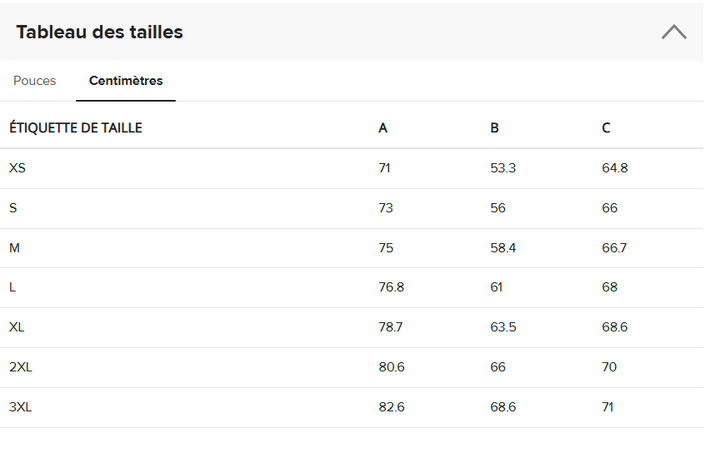This screenshot has width=720, height=458.
Task: Click the 66.7 value in M row
Action: click(614, 248)
